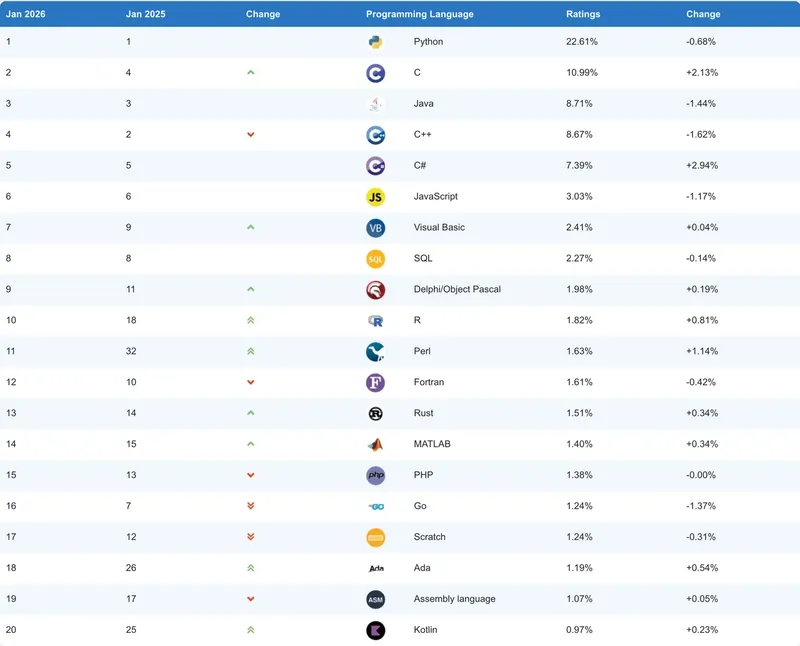800x646 pixels.
Task: Click the SQL logo icon
Action: coord(375,259)
